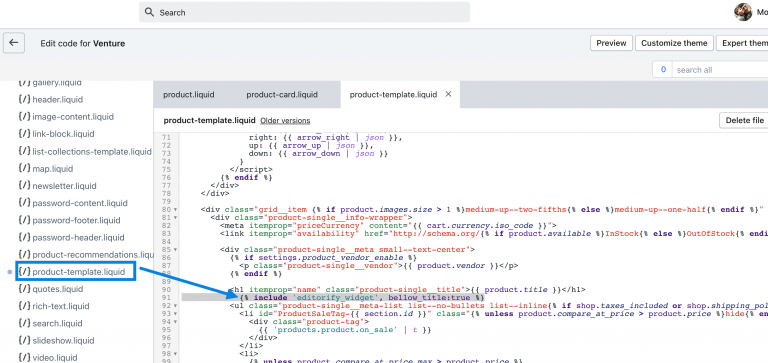Viewport: 768px width, 363px height.
Task: Open password-header.liquid file
Action: pyautogui.click(x=78, y=238)
